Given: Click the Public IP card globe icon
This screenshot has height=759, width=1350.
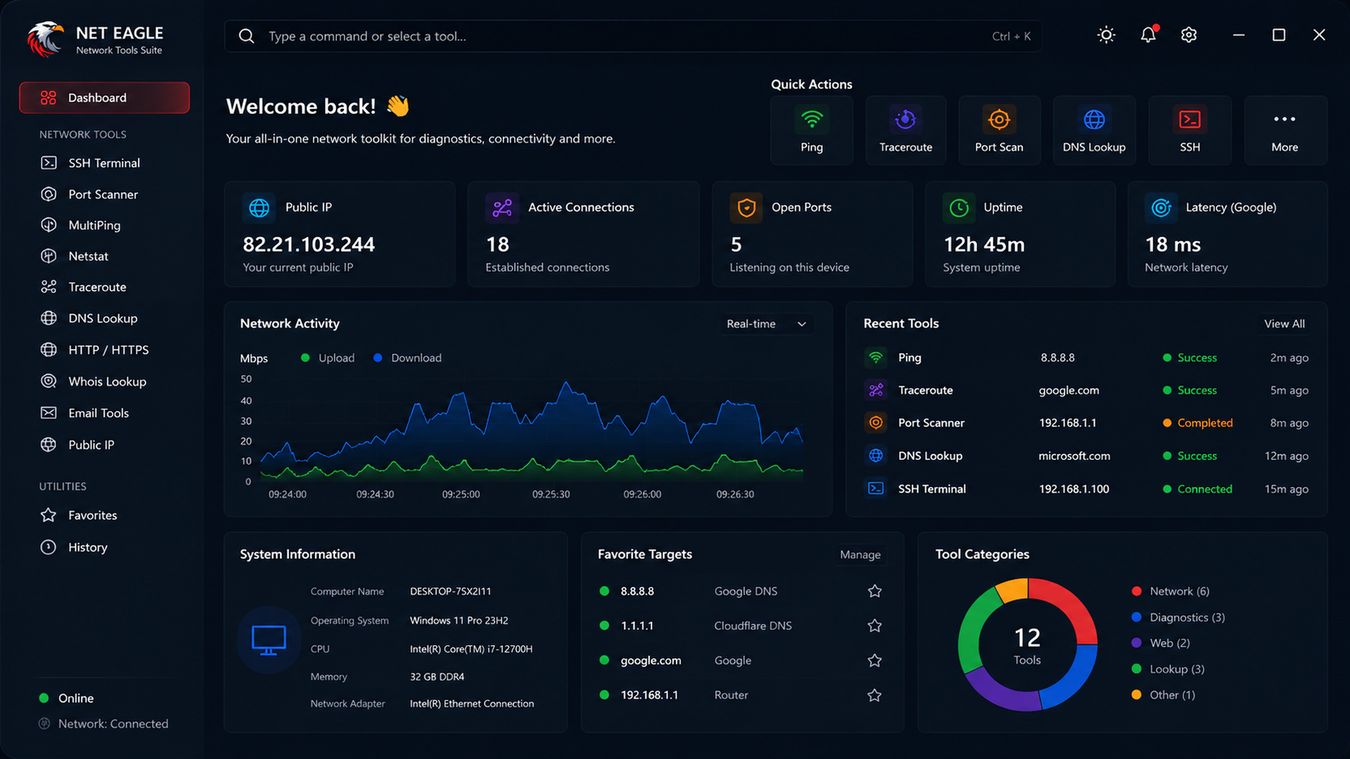Looking at the screenshot, I should point(259,208).
